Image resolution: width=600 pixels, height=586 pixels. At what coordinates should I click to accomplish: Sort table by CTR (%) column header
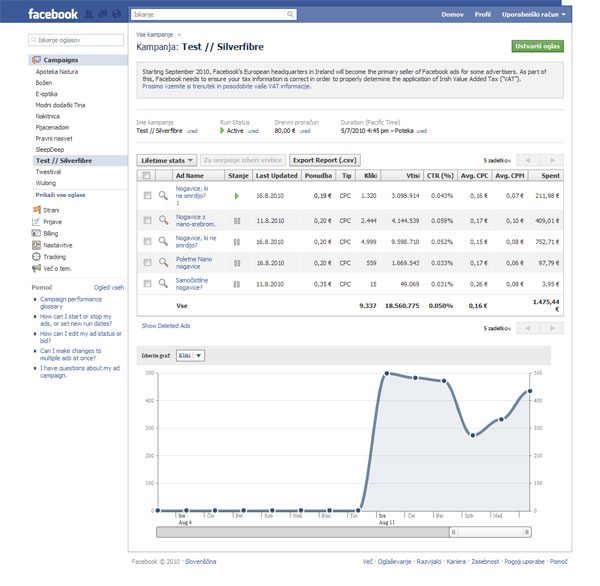440,175
